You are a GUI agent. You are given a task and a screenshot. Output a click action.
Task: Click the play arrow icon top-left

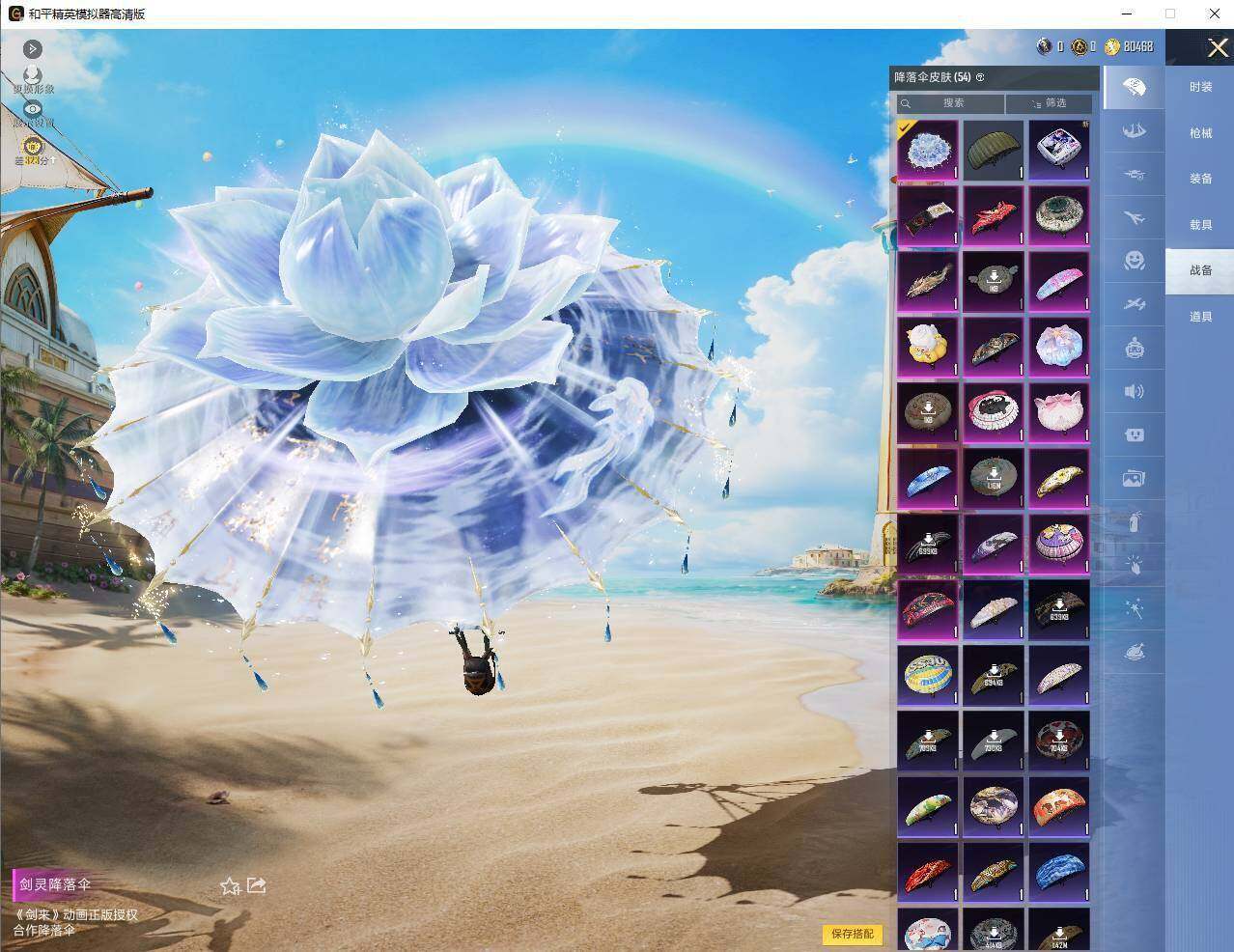coord(32,48)
